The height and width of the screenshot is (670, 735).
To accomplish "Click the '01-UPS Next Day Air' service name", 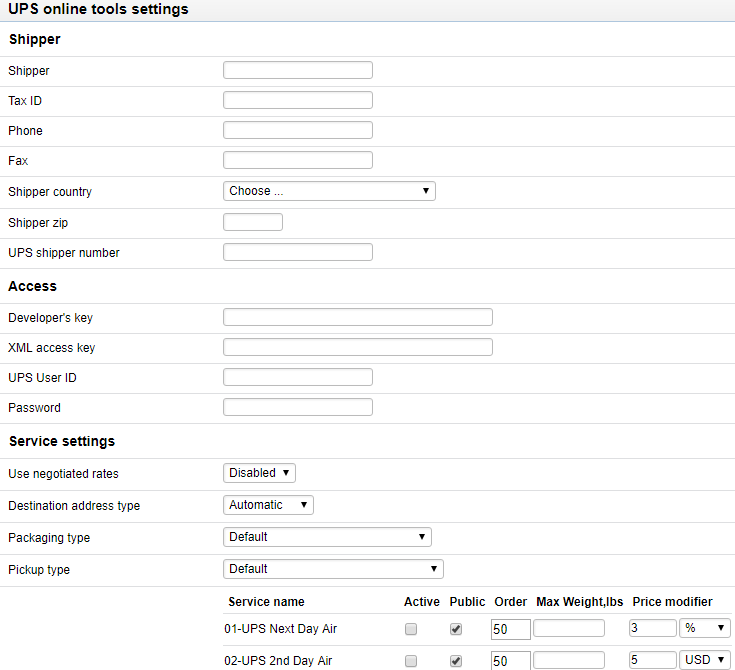I will point(280,629).
